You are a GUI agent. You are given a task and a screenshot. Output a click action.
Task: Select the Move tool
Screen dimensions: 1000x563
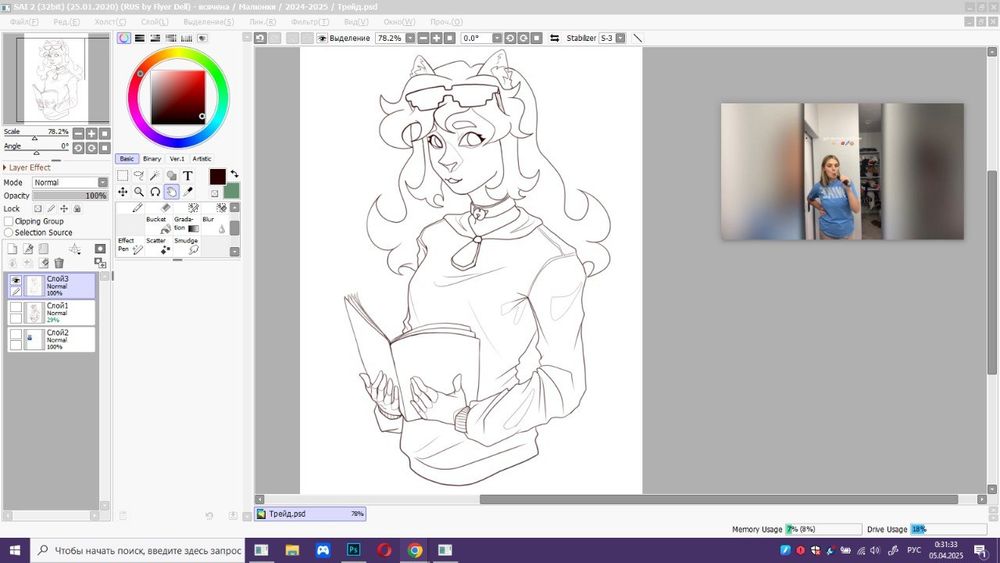point(122,191)
